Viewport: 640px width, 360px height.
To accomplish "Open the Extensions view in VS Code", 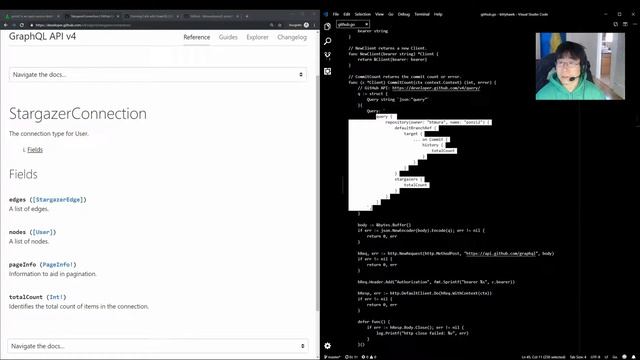I will click(x=327, y=71).
